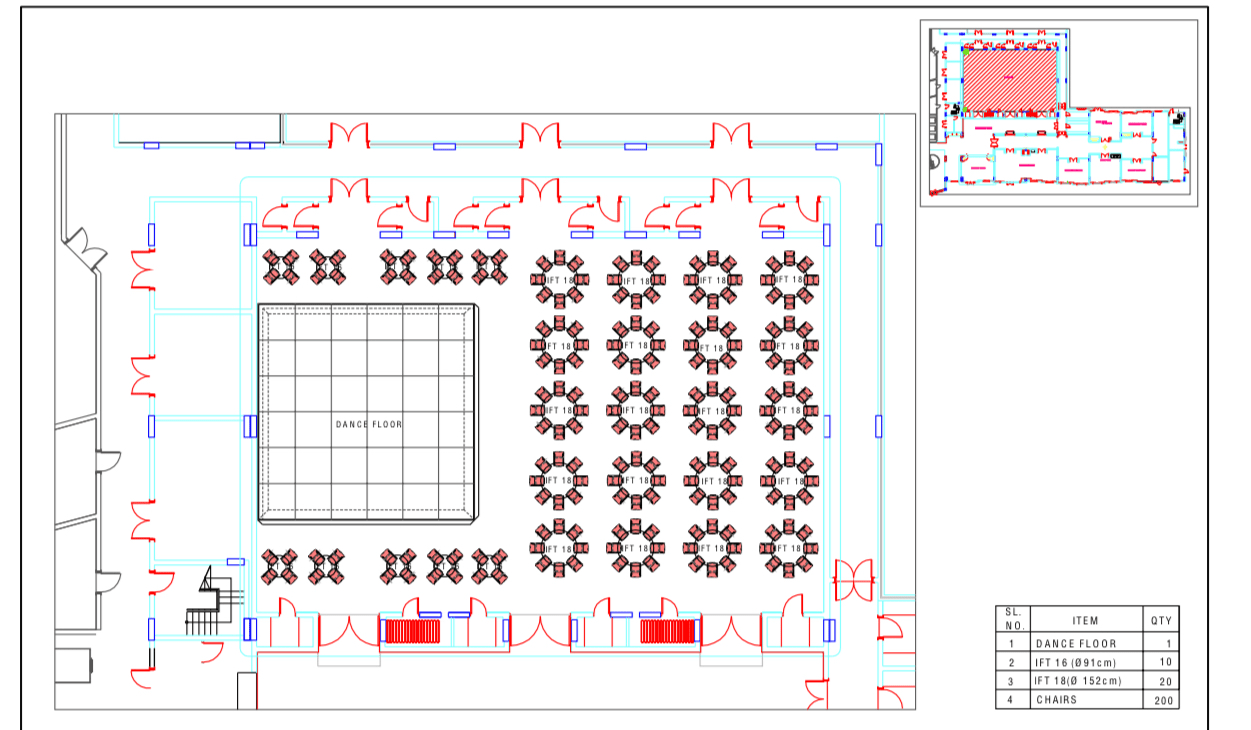The image size is (1251, 730).
Task: Select first IFT 18 table in top row
Action: 559,280
